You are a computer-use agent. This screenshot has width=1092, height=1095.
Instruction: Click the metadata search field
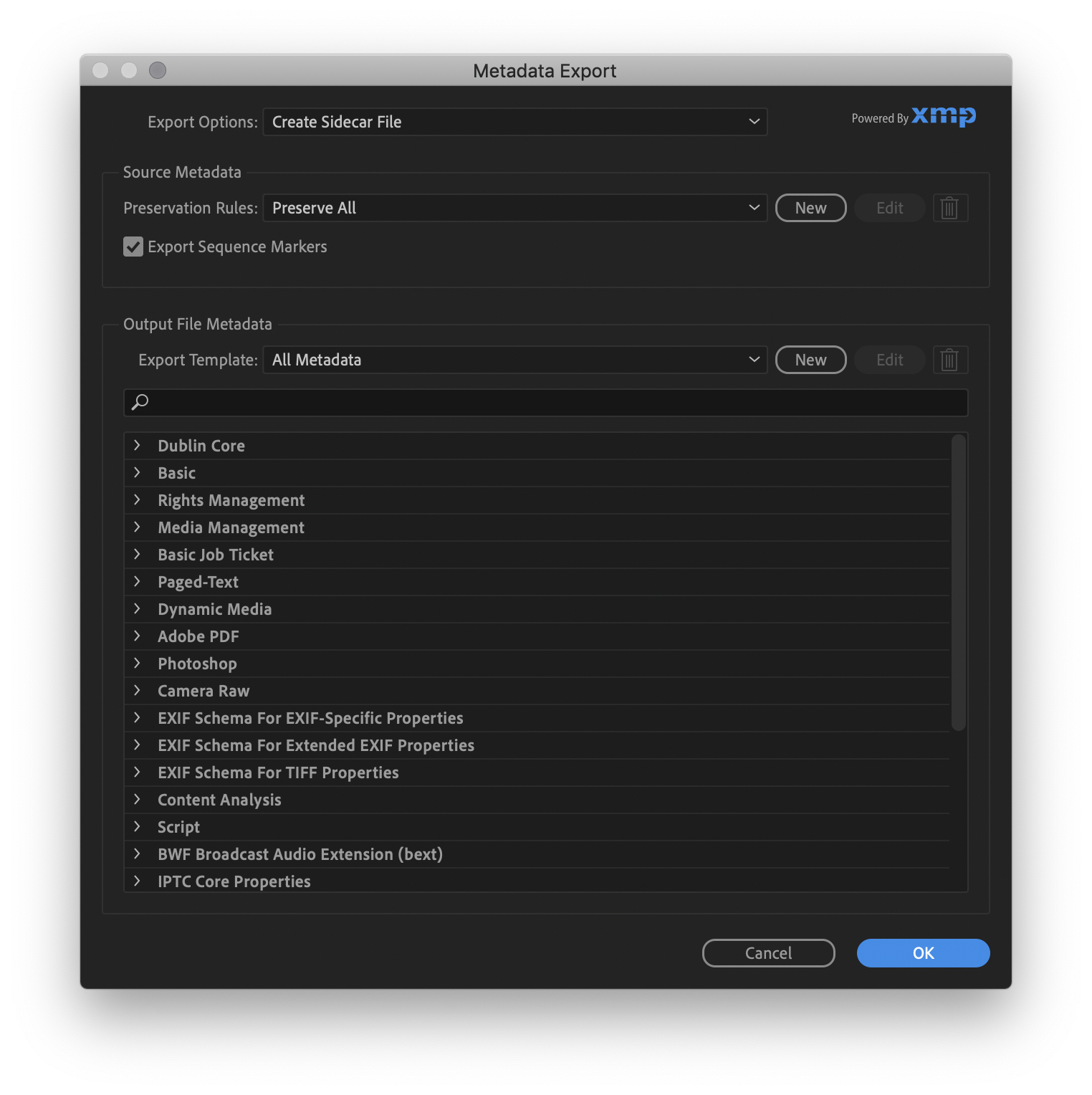tap(546, 403)
